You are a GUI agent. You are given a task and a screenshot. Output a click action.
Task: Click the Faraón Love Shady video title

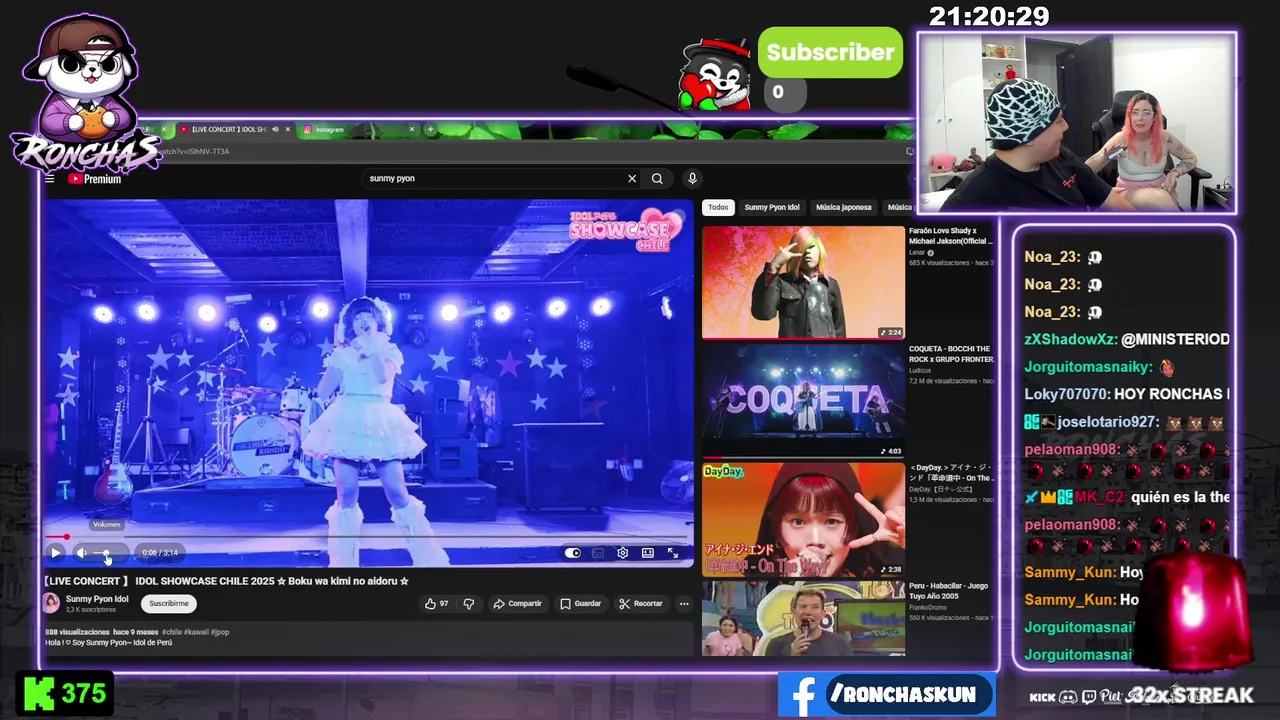point(951,236)
